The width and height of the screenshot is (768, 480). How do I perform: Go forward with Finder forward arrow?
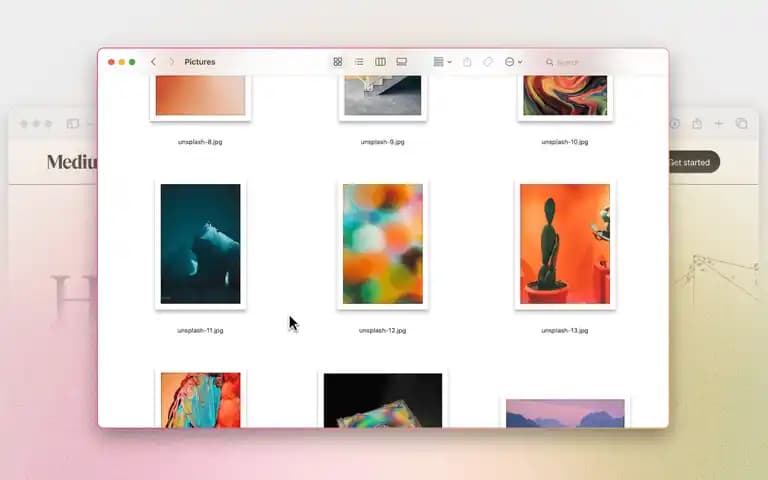171,62
